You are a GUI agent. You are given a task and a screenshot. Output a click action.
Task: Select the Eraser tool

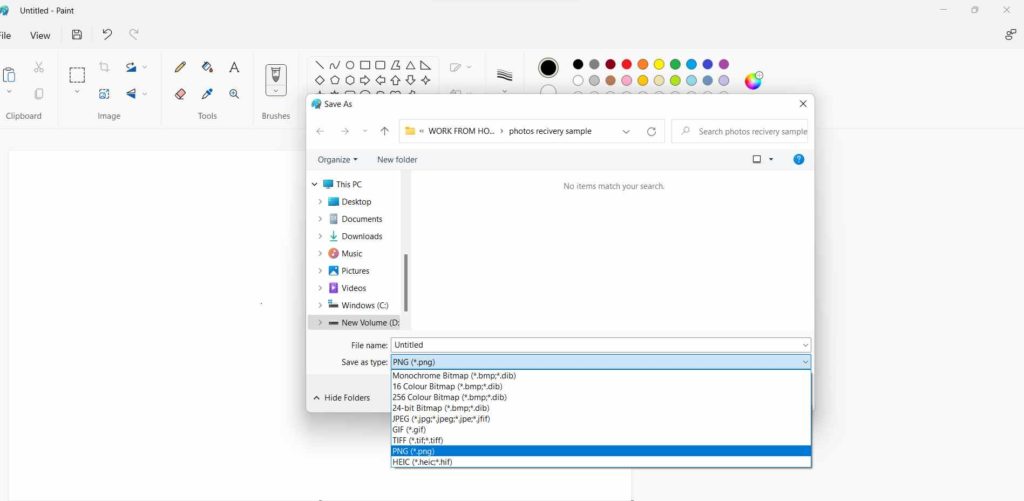(x=180, y=94)
